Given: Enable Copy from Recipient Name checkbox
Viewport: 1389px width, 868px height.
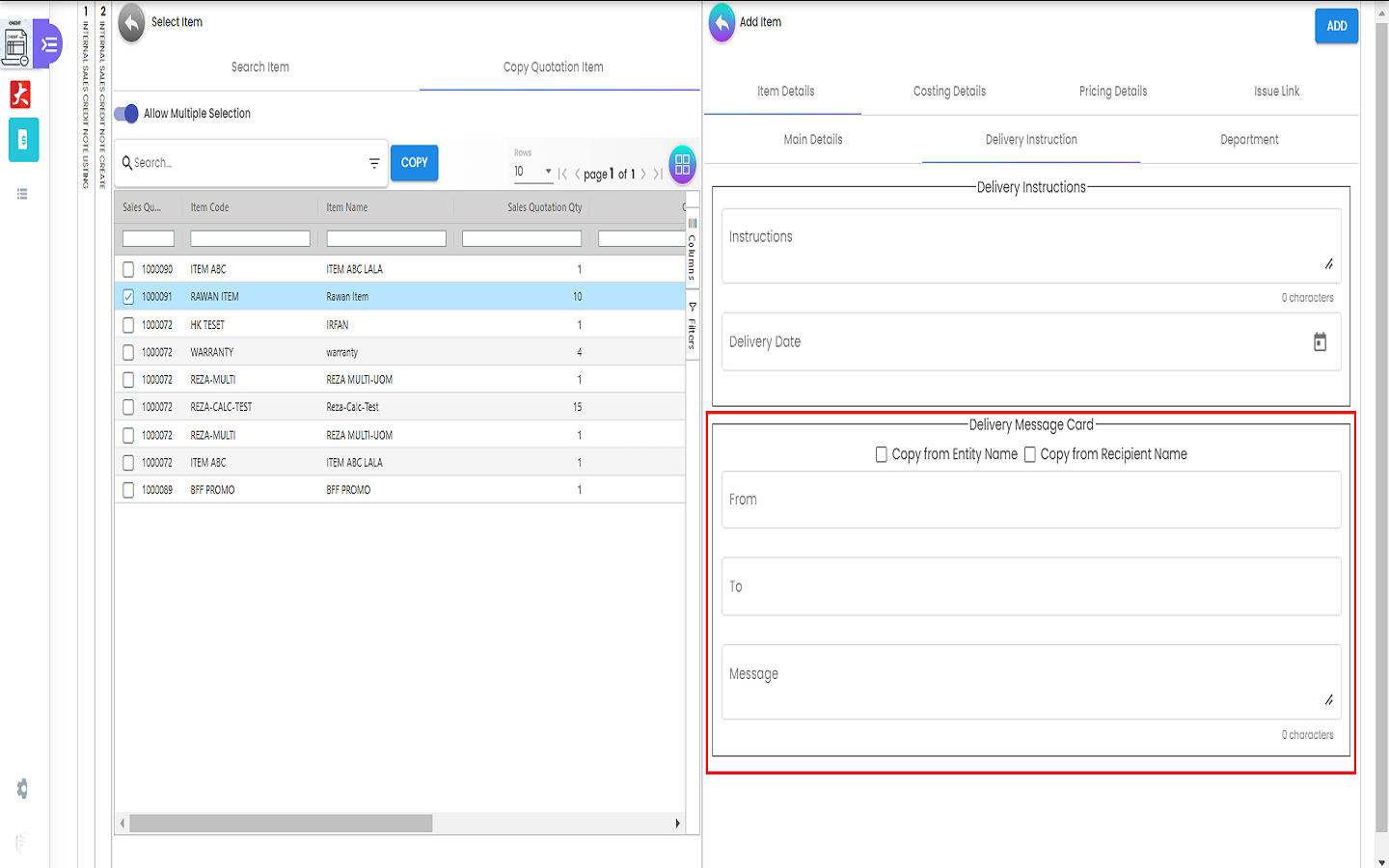Looking at the screenshot, I should 1029,454.
